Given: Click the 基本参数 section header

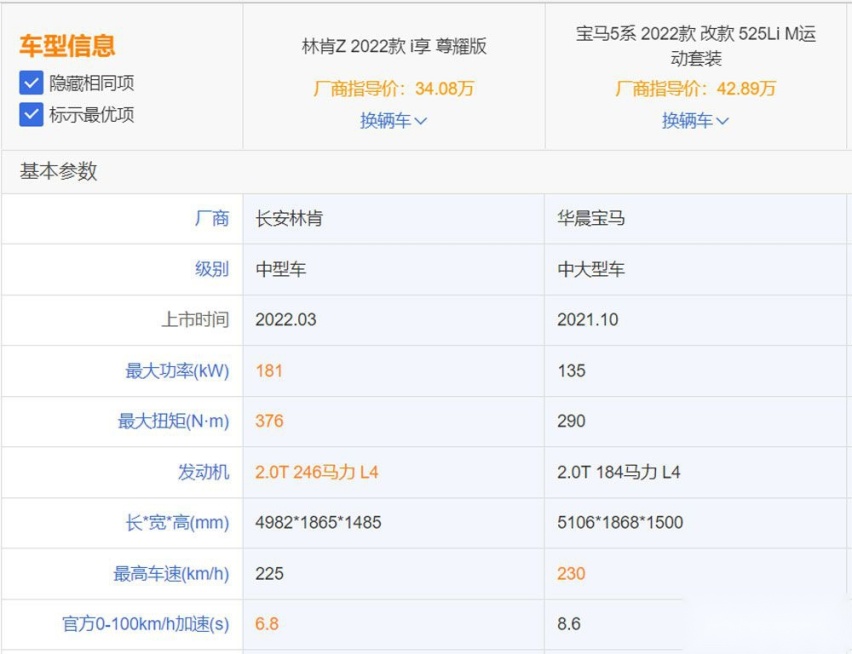Looking at the screenshot, I should point(58,171).
